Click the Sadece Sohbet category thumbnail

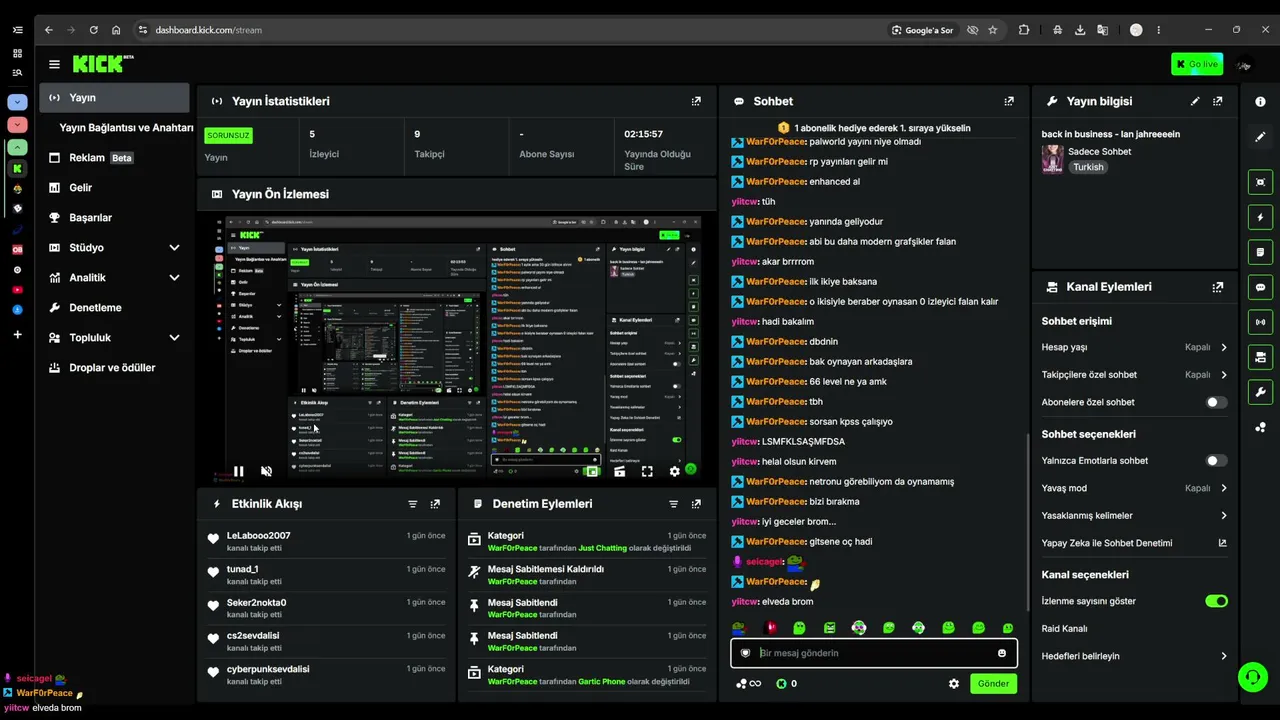click(x=1052, y=159)
